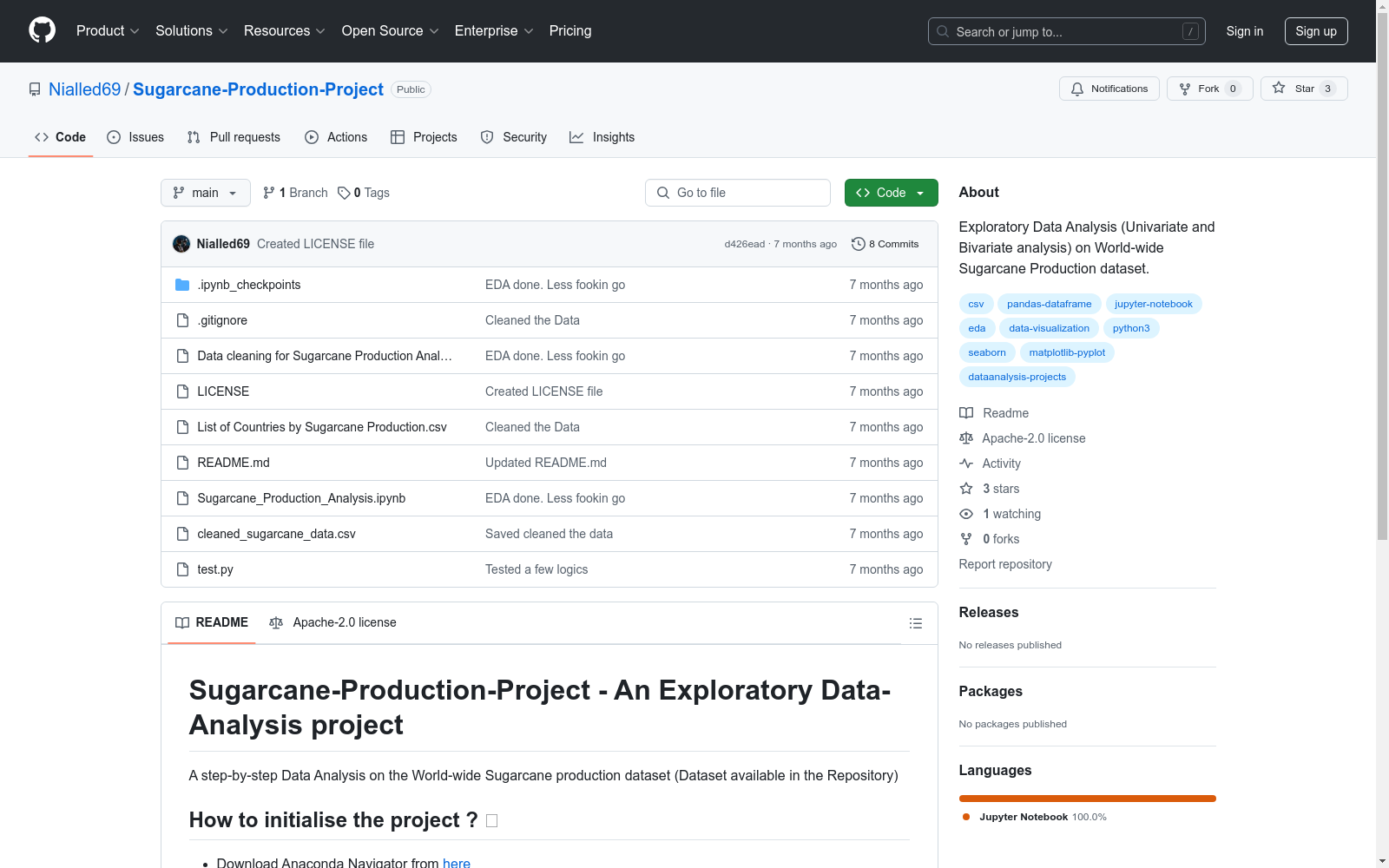Click the forks icon in About sidebar
1389x868 pixels.
click(966, 539)
